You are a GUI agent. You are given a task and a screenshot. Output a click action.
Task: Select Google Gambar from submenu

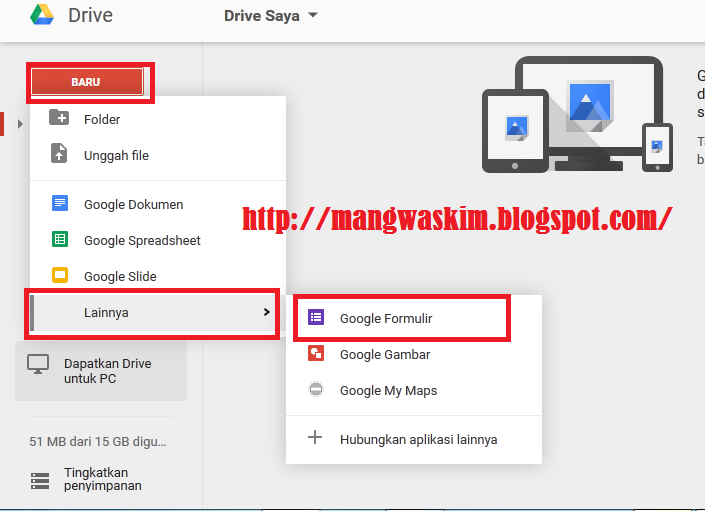[x=414, y=354]
